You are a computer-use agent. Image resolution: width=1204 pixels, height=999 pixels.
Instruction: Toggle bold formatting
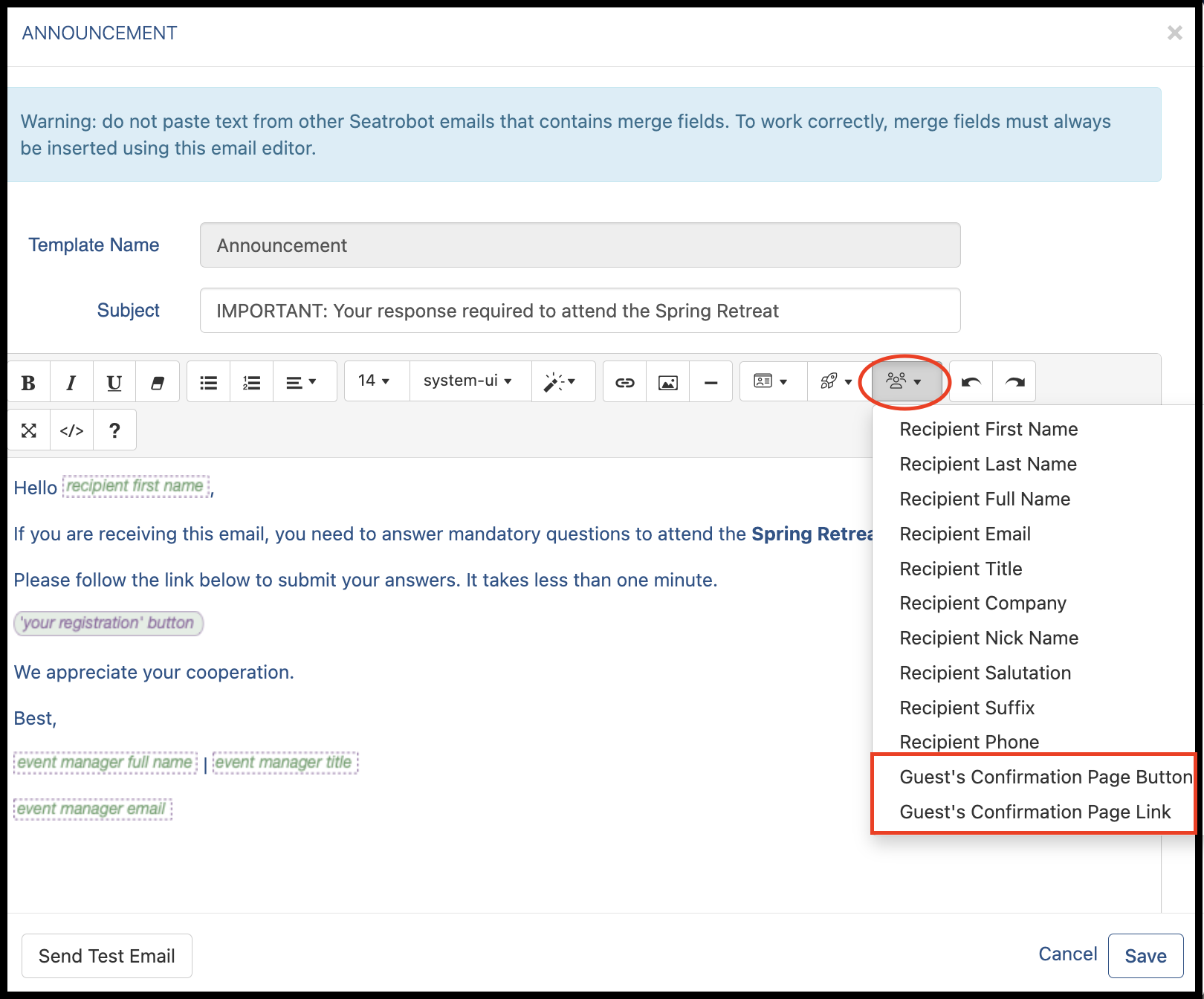tap(28, 382)
